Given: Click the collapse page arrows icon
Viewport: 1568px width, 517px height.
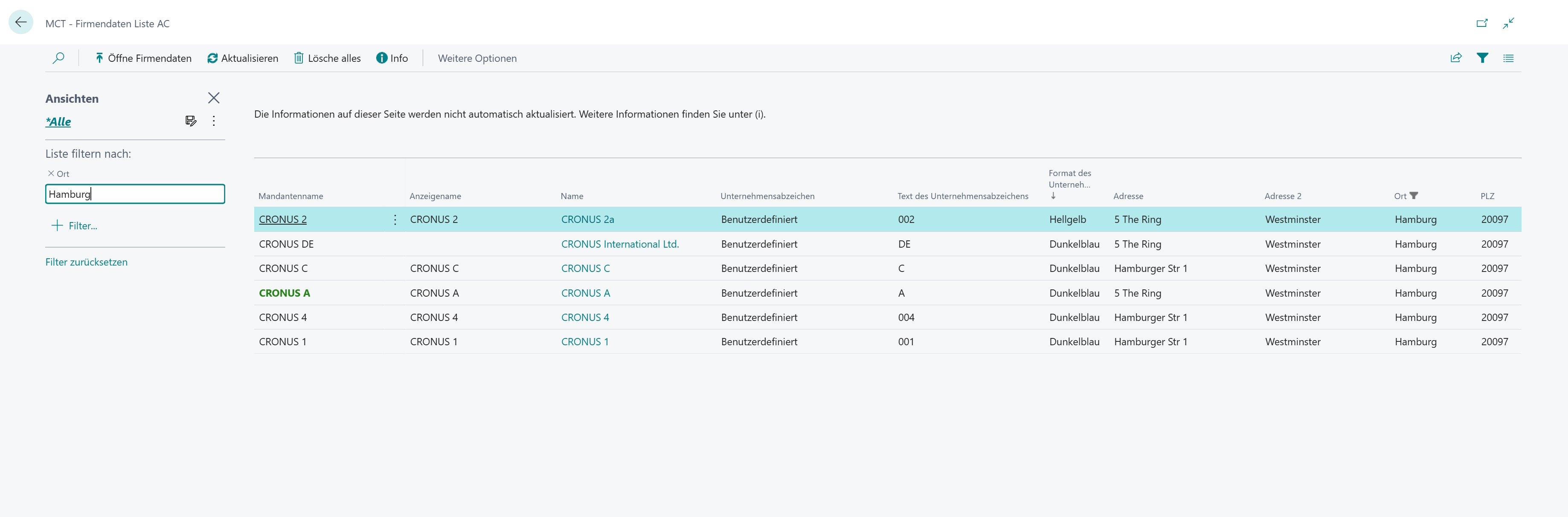Looking at the screenshot, I should 1508,23.
